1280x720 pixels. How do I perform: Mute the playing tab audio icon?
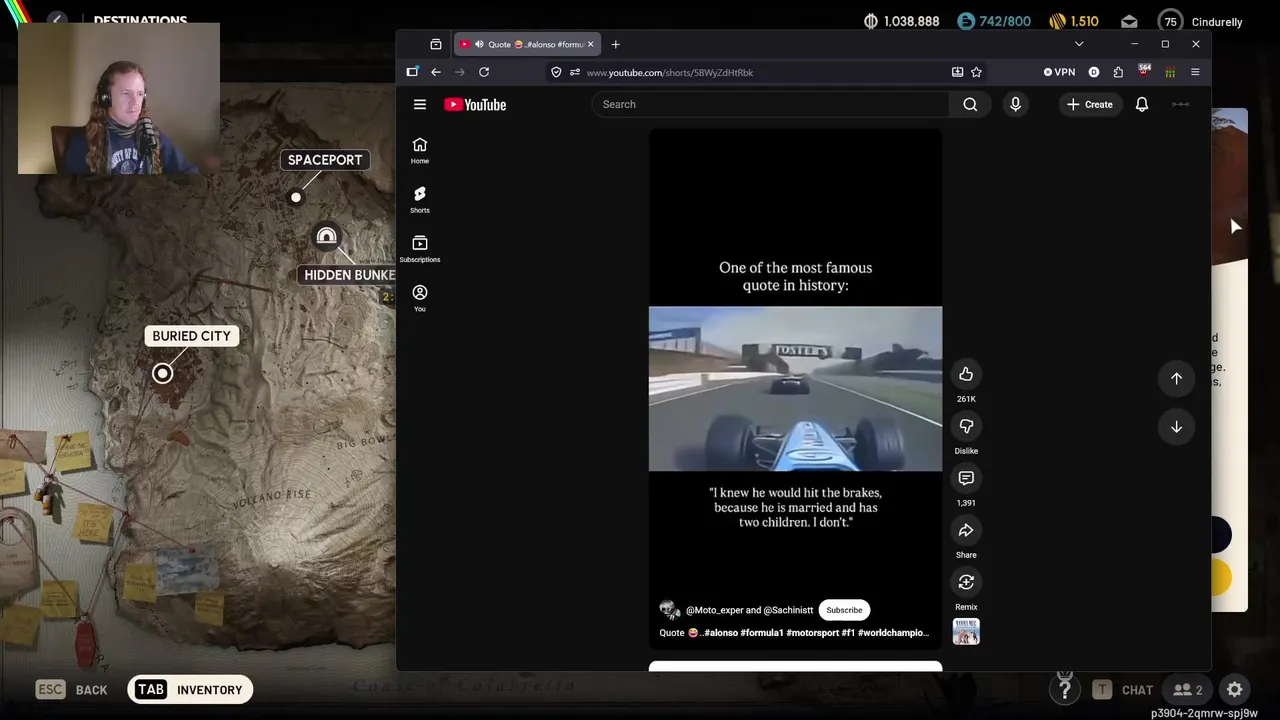[479, 44]
